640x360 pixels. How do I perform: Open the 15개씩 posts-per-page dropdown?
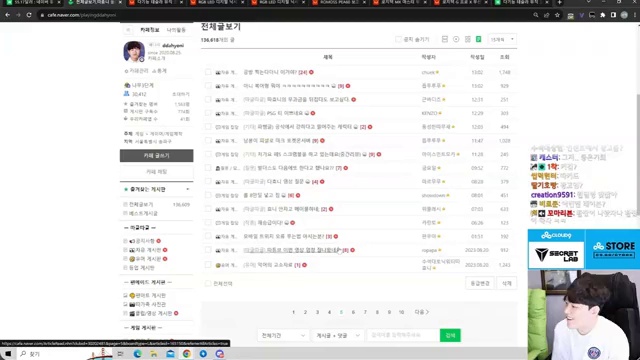502,39
